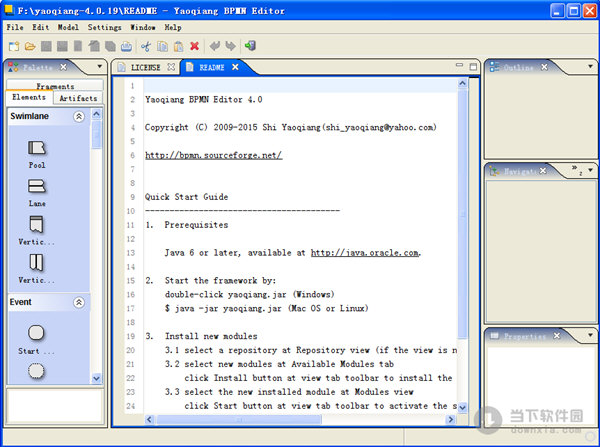Click line number 16 in the gutter
The image size is (600, 447).
(131, 294)
